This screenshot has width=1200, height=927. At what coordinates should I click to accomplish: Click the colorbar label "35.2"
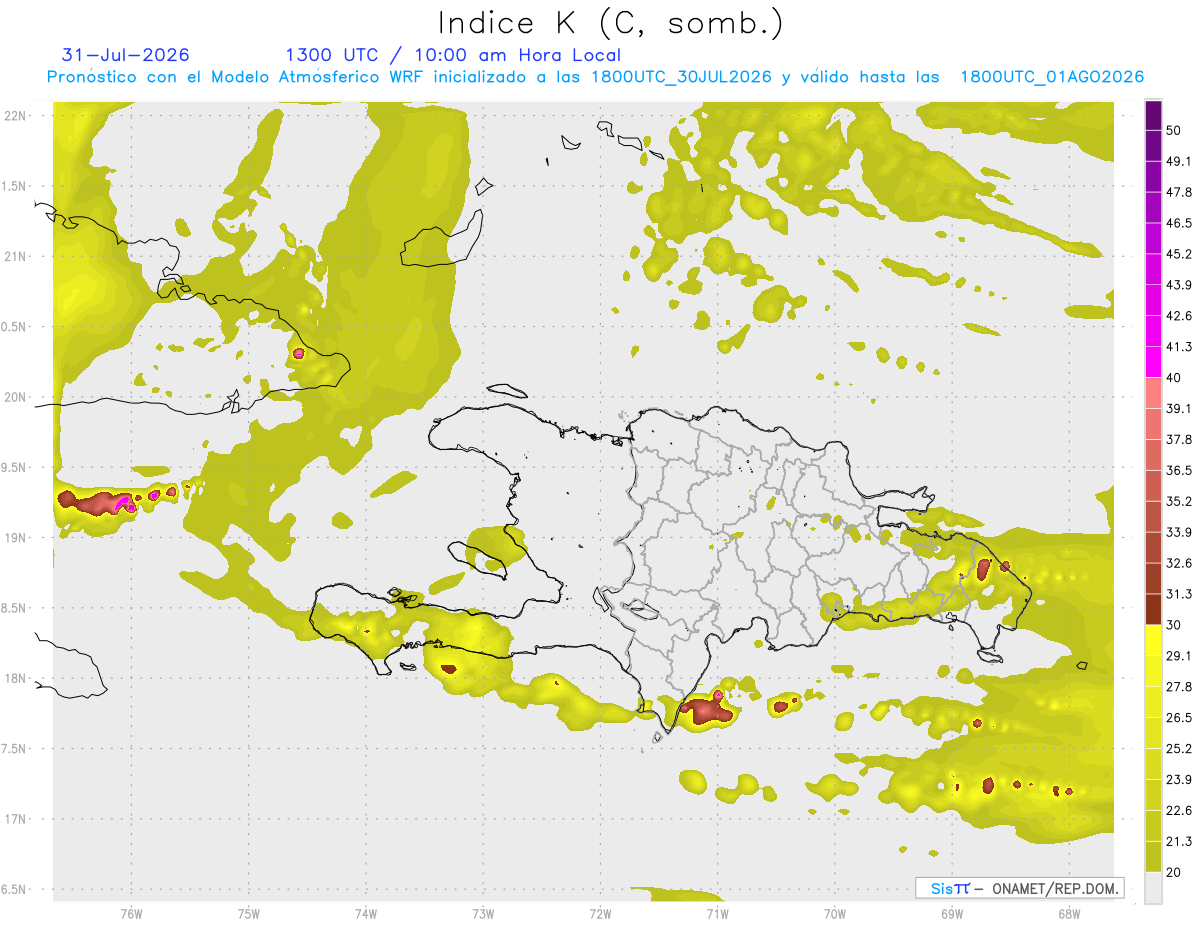click(x=1179, y=501)
